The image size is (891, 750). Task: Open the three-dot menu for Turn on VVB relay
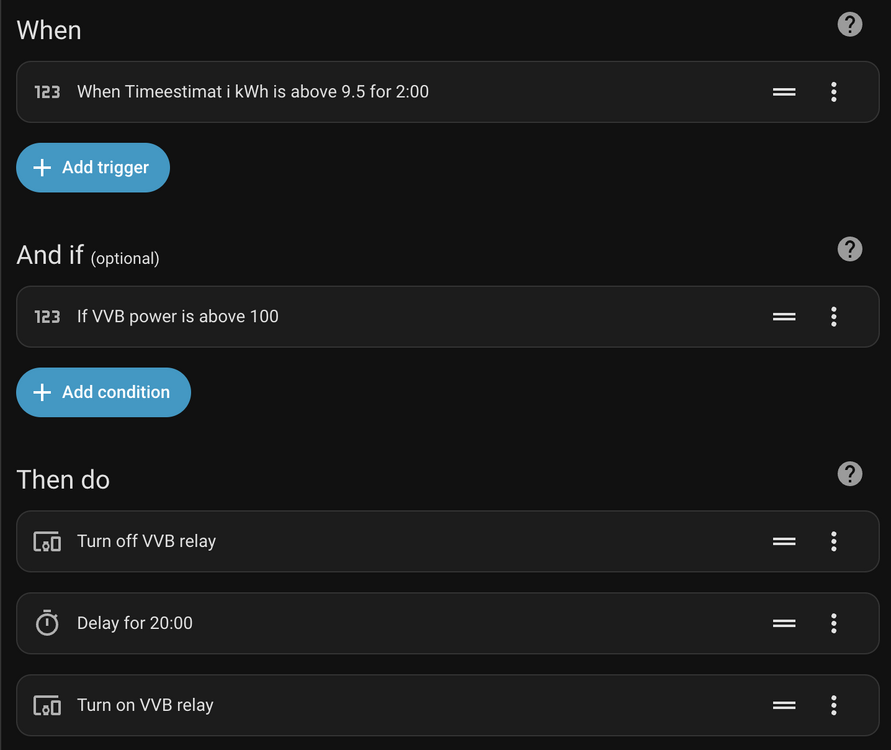pyautogui.click(x=833, y=706)
